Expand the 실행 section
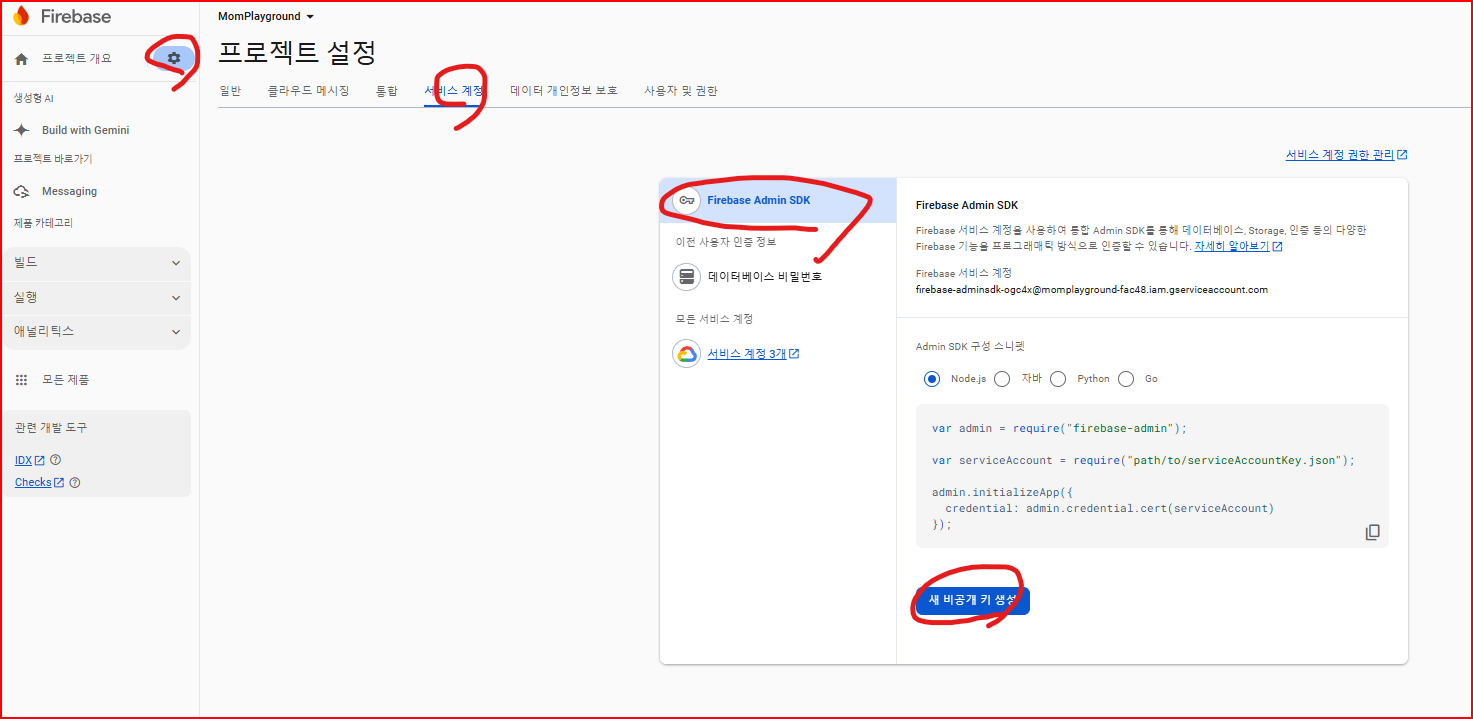The width and height of the screenshot is (1473, 719). tap(96, 298)
